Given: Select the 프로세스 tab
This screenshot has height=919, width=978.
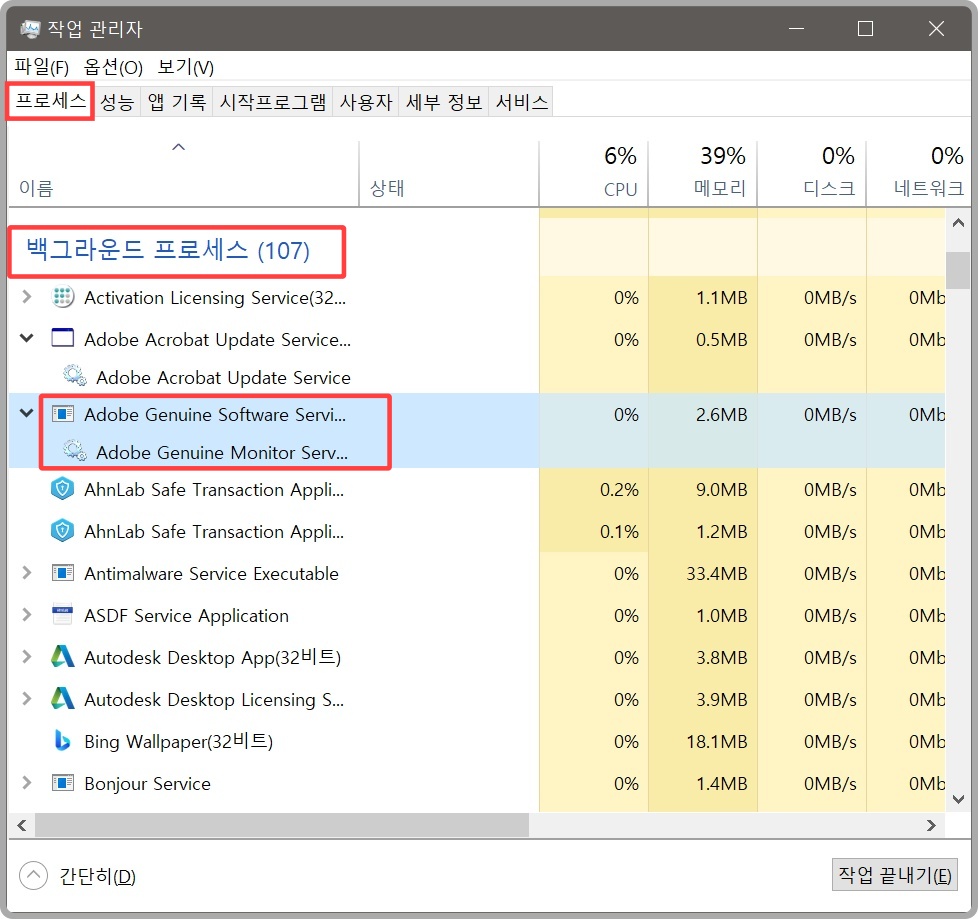Looking at the screenshot, I should (50, 101).
